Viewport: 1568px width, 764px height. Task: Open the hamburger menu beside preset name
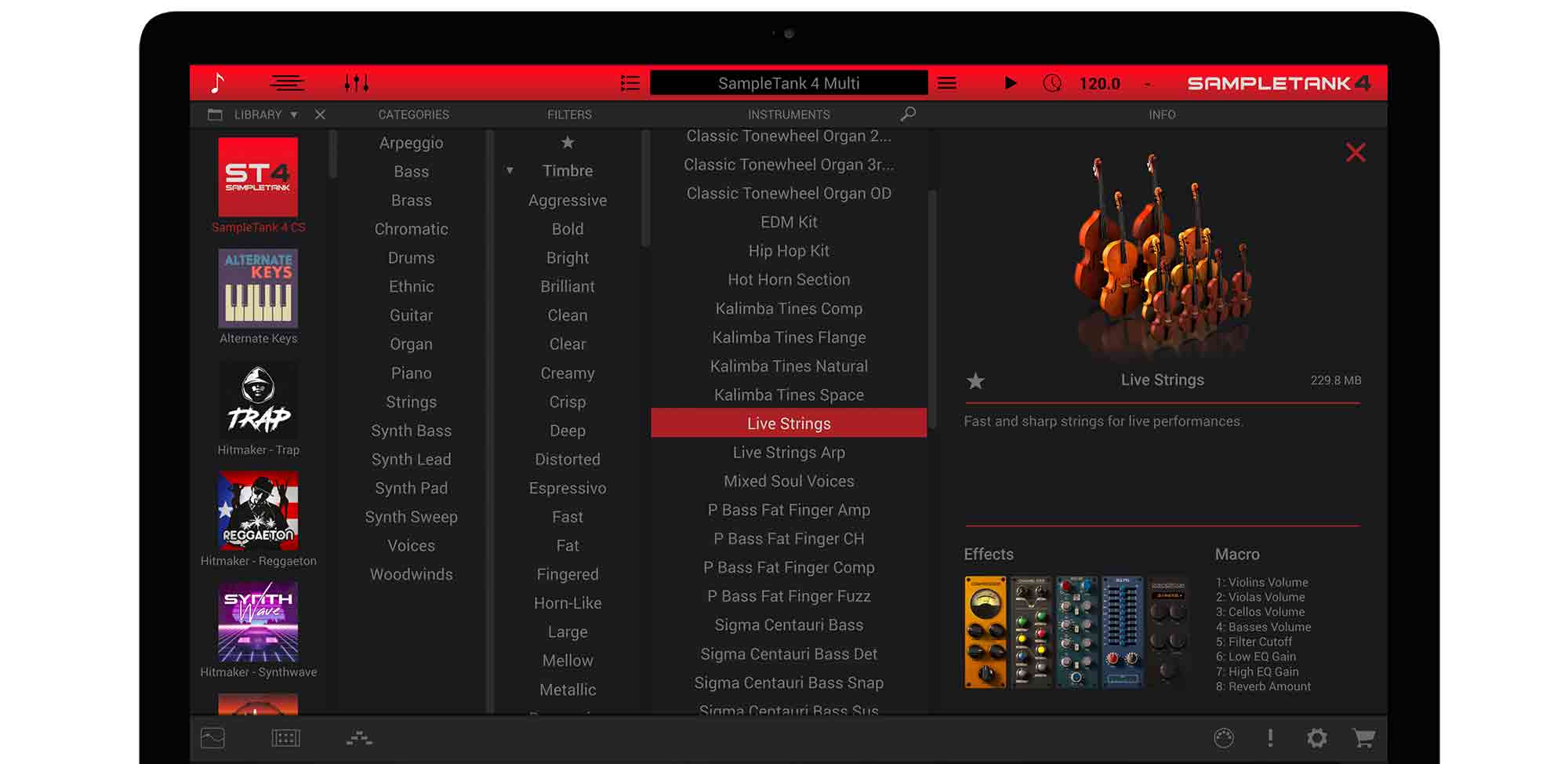(947, 83)
